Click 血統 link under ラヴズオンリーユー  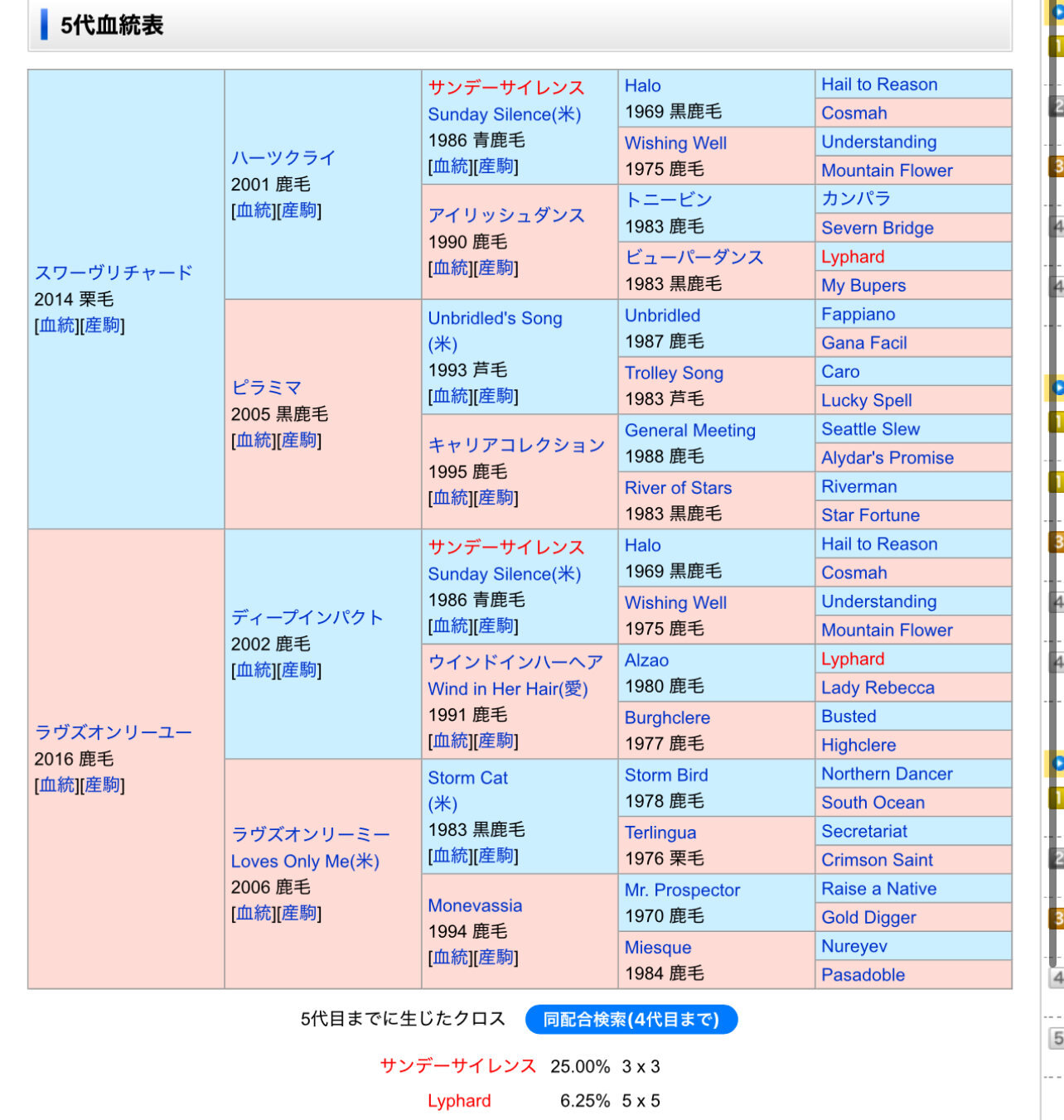click(57, 784)
